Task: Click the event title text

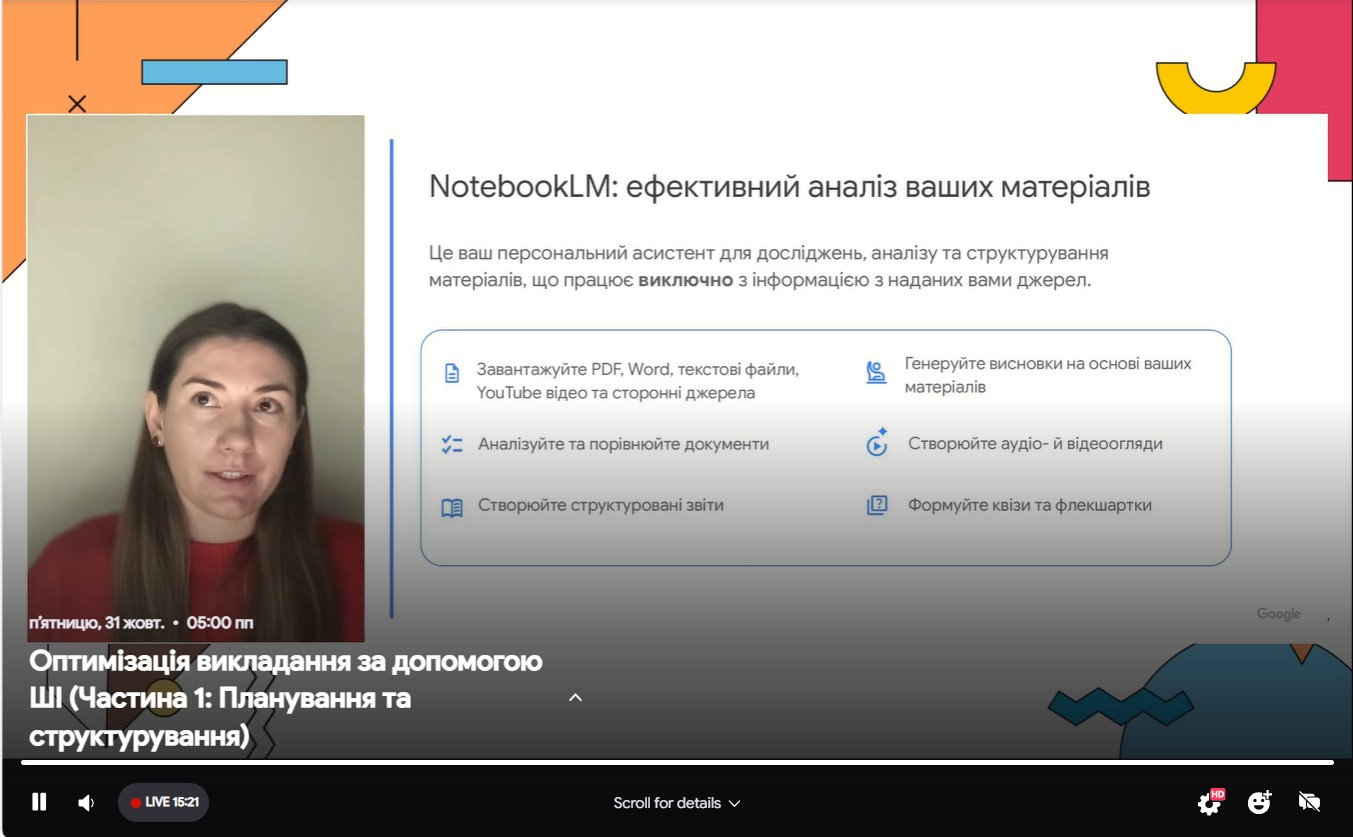Action: pos(285,698)
